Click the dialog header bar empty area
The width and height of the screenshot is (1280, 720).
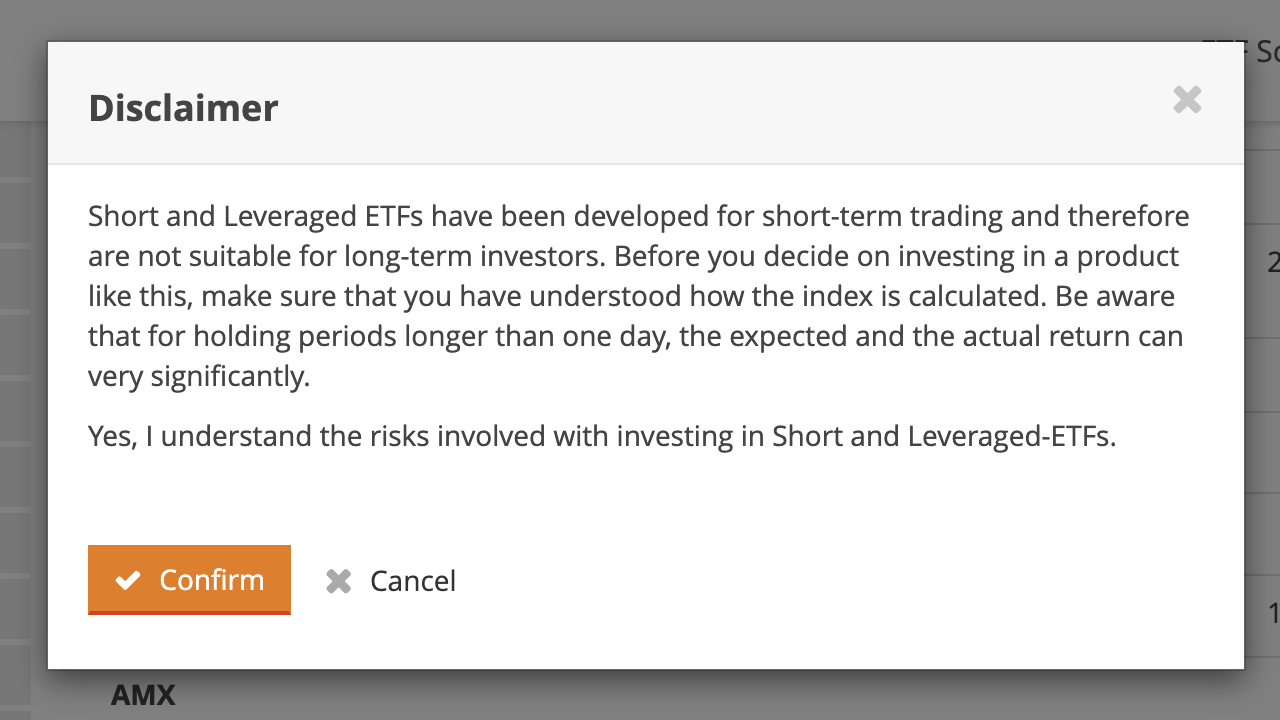tap(700, 104)
